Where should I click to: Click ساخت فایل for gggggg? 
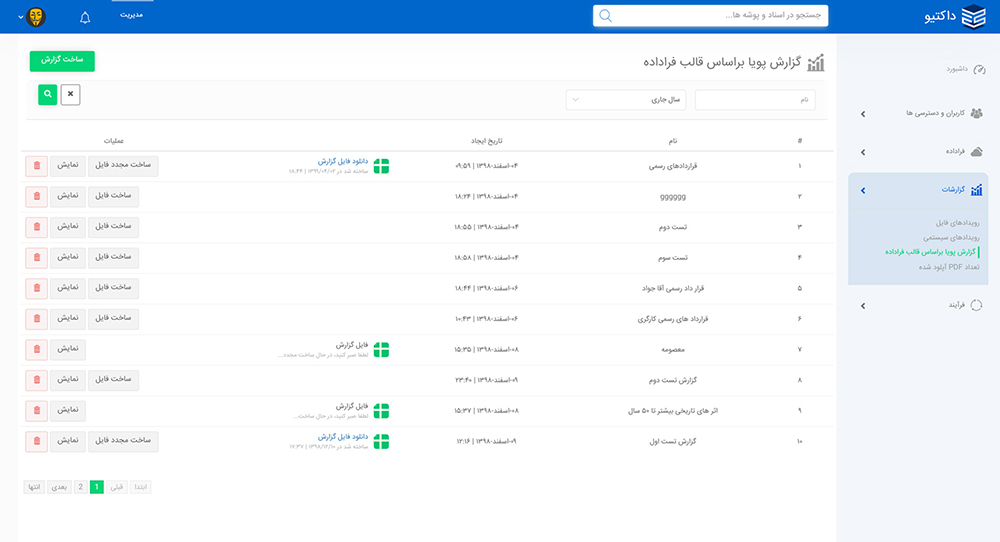(114, 196)
